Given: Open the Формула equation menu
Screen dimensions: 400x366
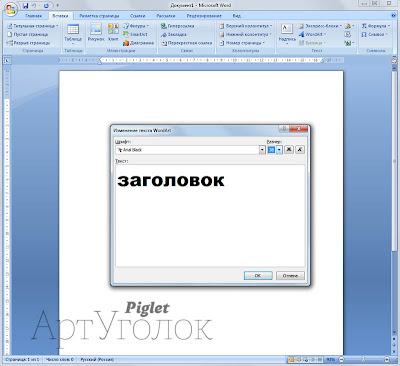Looking at the screenshot, I should [376, 26].
